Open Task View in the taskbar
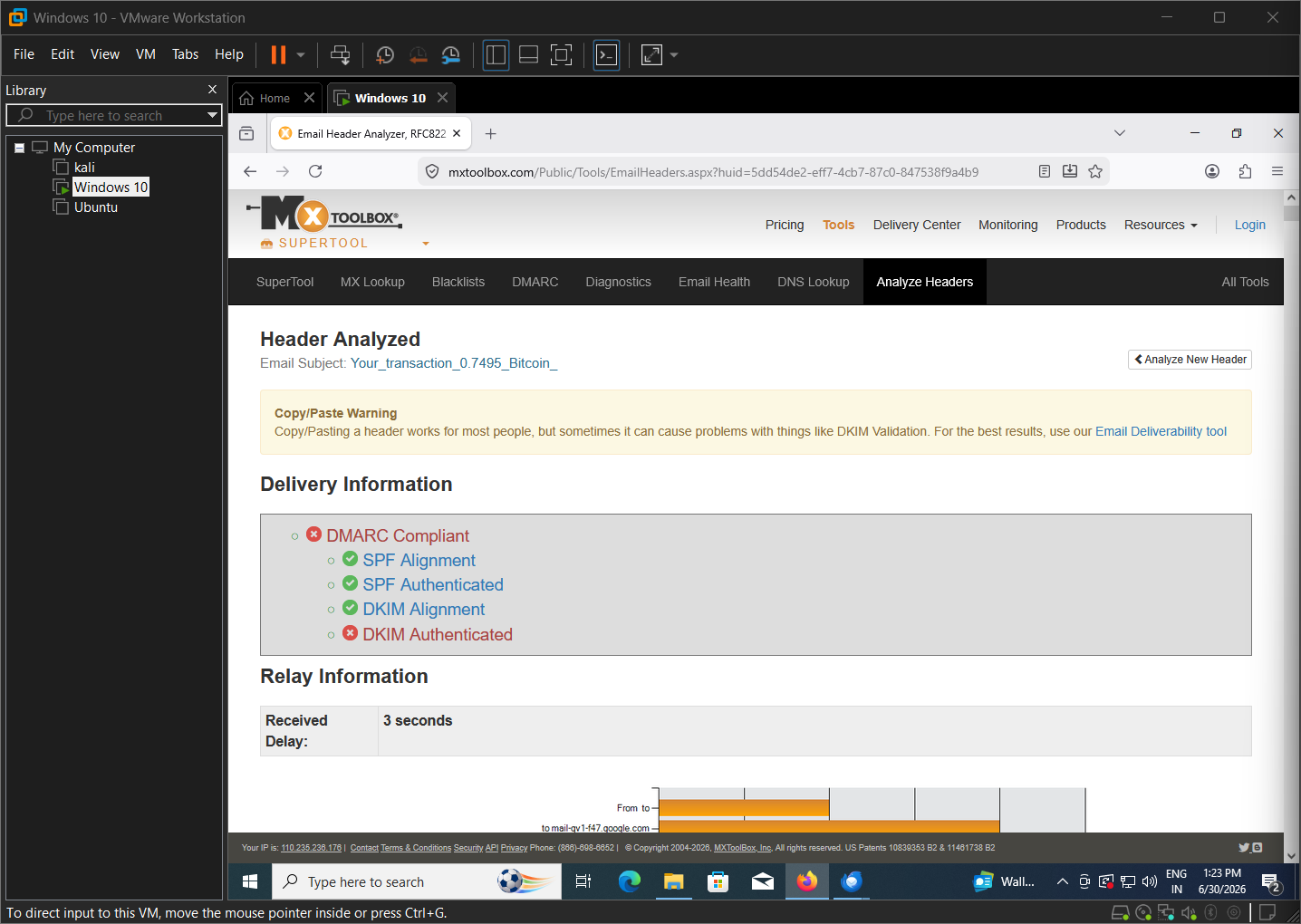 [583, 881]
